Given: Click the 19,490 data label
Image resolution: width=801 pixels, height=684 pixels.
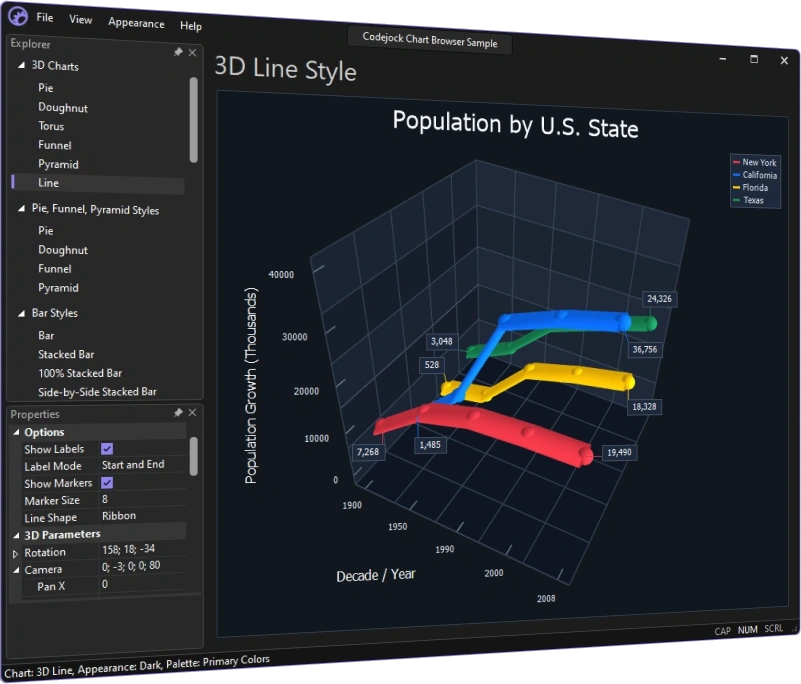Looking at the screenshot, I should (x=619, y=452).
